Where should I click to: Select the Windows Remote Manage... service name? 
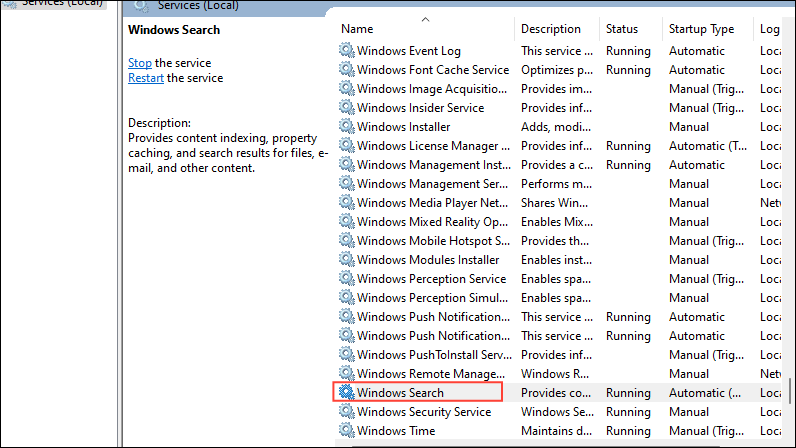(x=431, y=374)
